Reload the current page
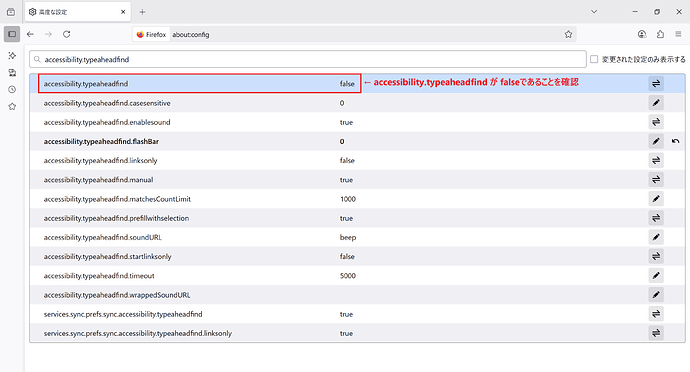 pos(66,34)
